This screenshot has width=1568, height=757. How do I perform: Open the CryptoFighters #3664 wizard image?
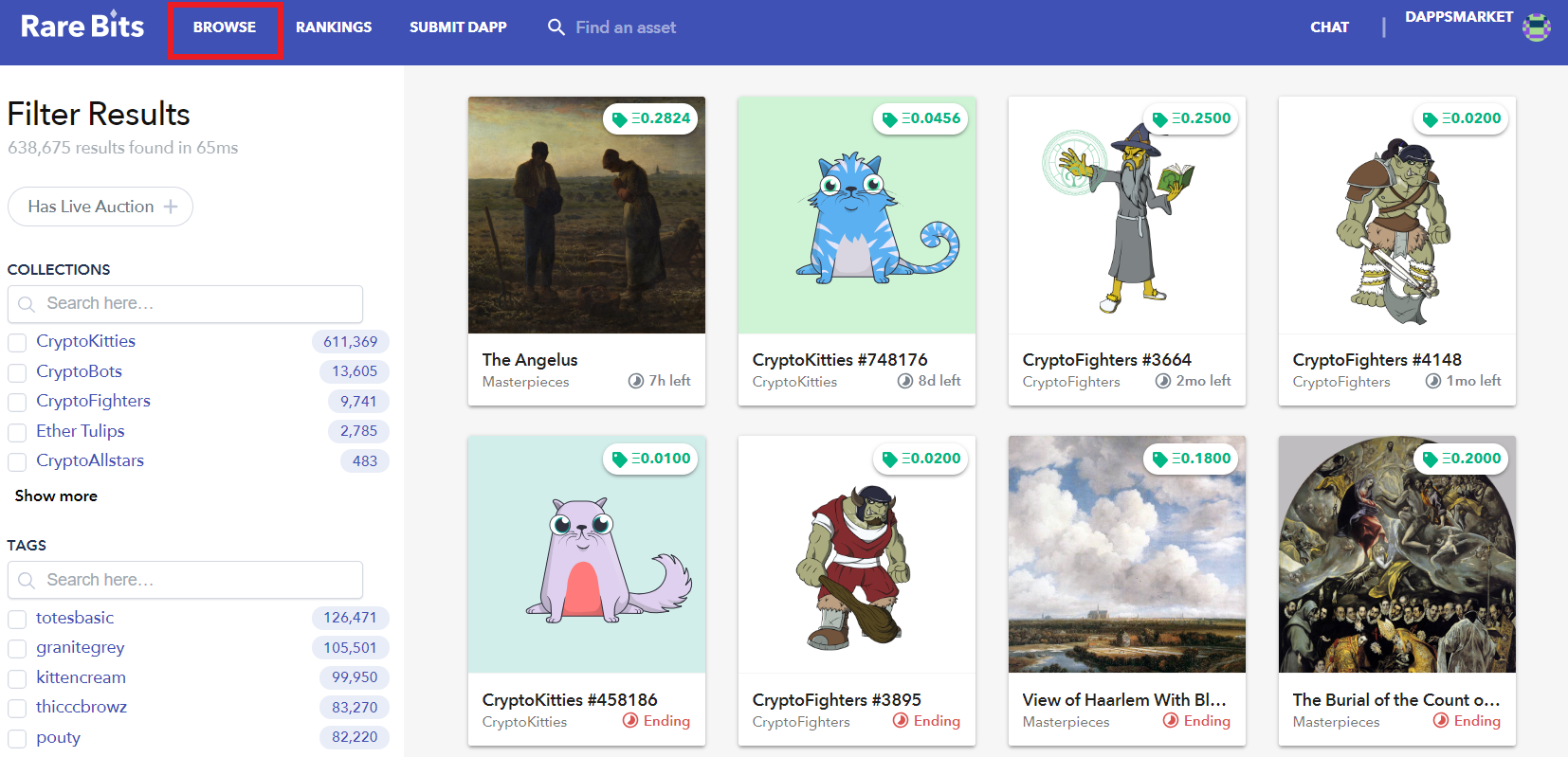[1127, 215]
